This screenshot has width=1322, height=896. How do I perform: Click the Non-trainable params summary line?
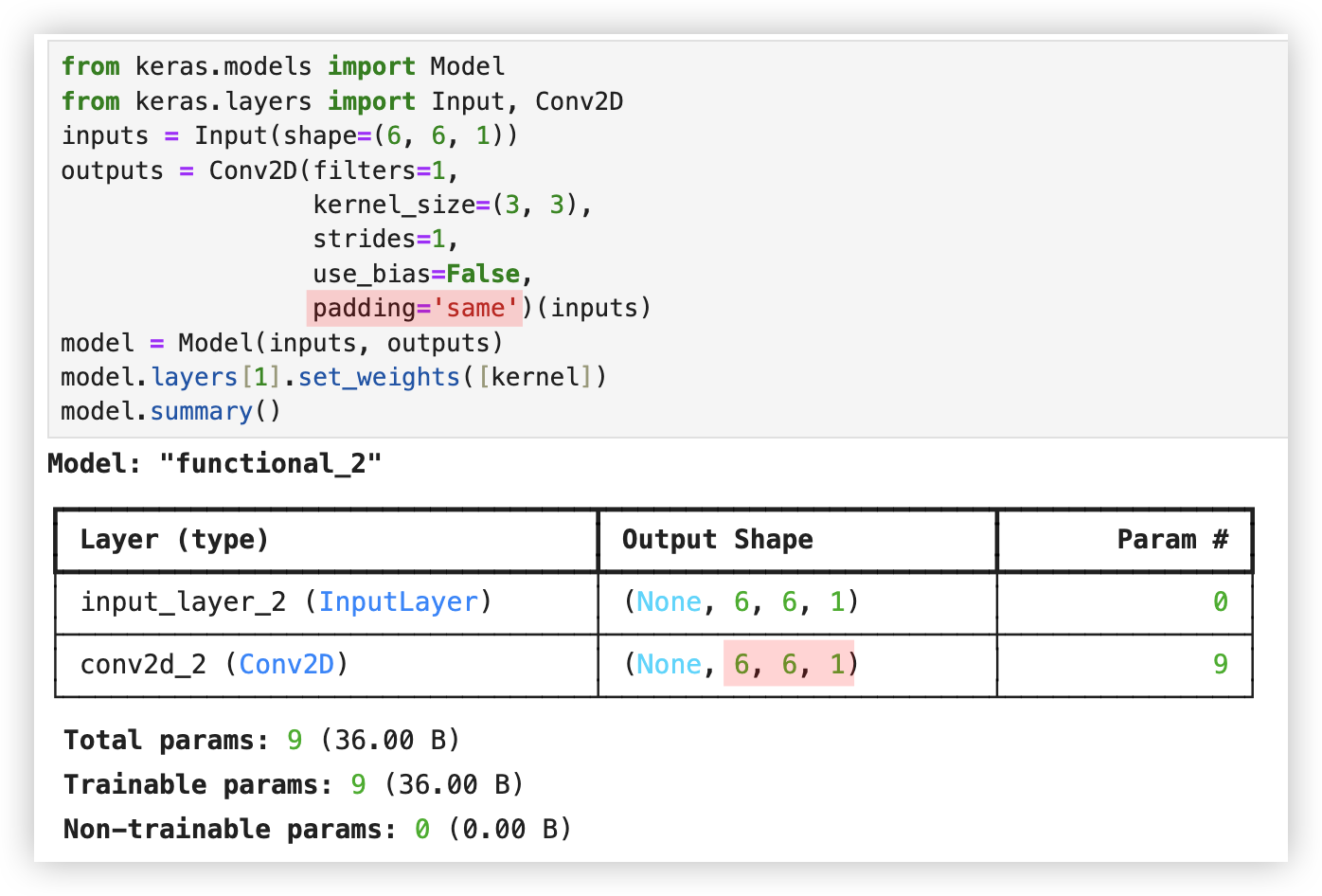coord(317,830)
